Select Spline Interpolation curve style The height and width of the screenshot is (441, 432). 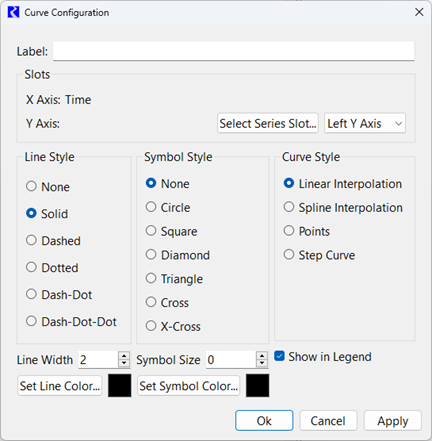click(343, 207)
